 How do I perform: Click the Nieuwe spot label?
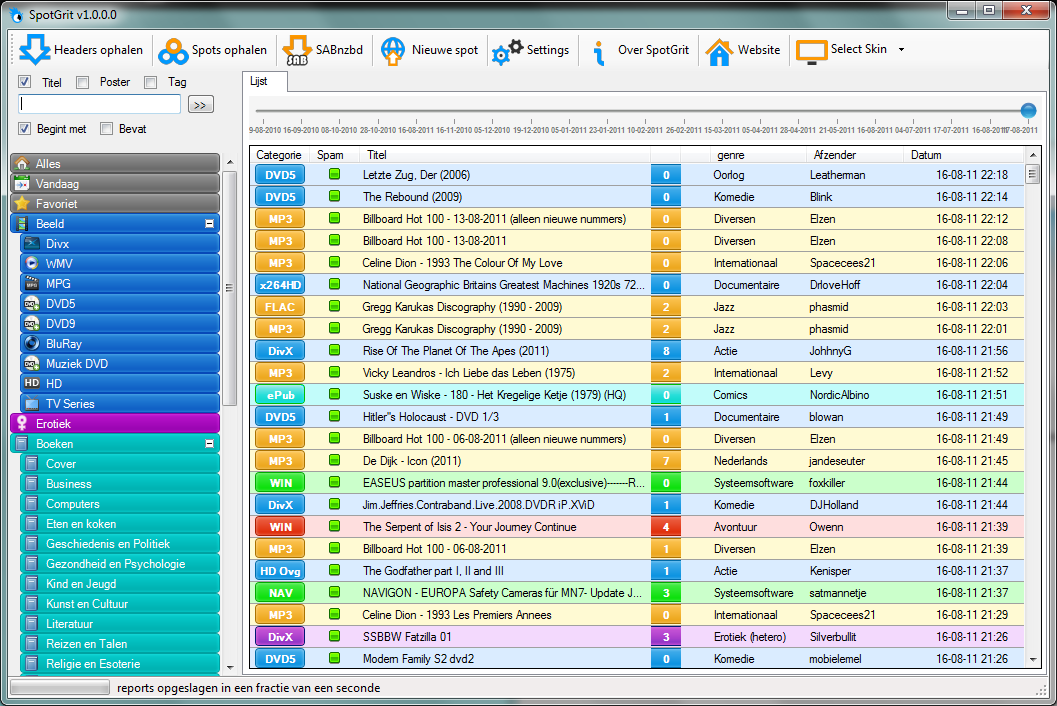click(445, 50)
